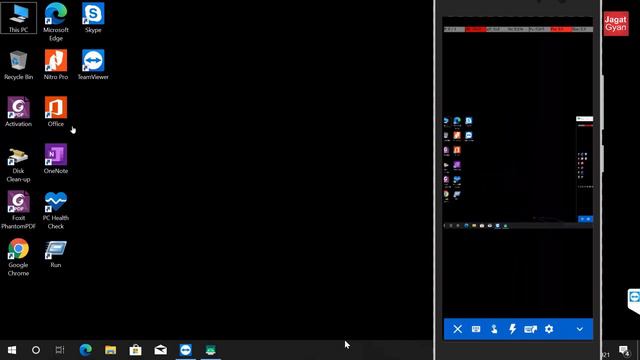Select the PC Health Check shortcut
The height and width of the screenshot is (360, 640).
coord(56,210)
